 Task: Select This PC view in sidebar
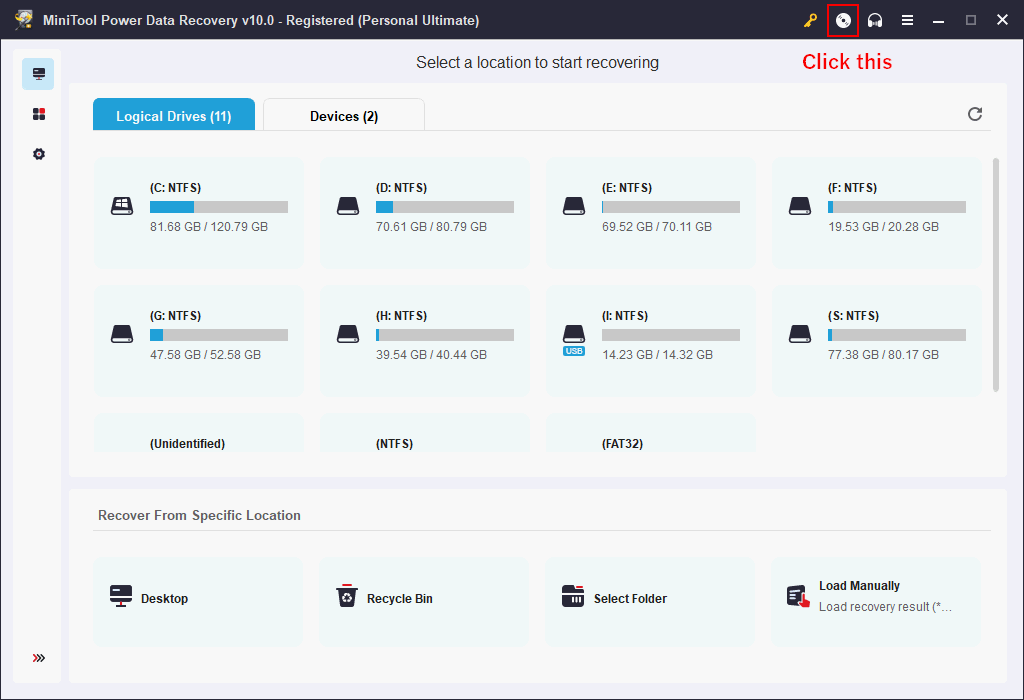pyautogui.click(x=39, y=74)
